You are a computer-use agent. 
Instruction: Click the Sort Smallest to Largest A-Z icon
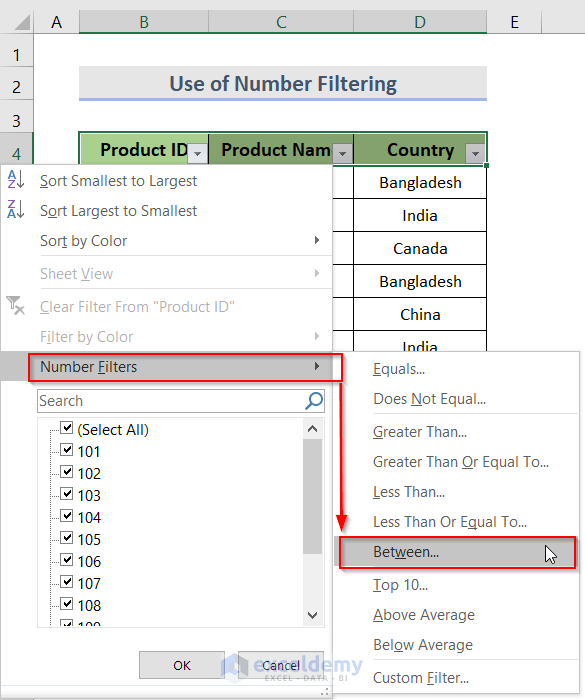click(16, 180)
